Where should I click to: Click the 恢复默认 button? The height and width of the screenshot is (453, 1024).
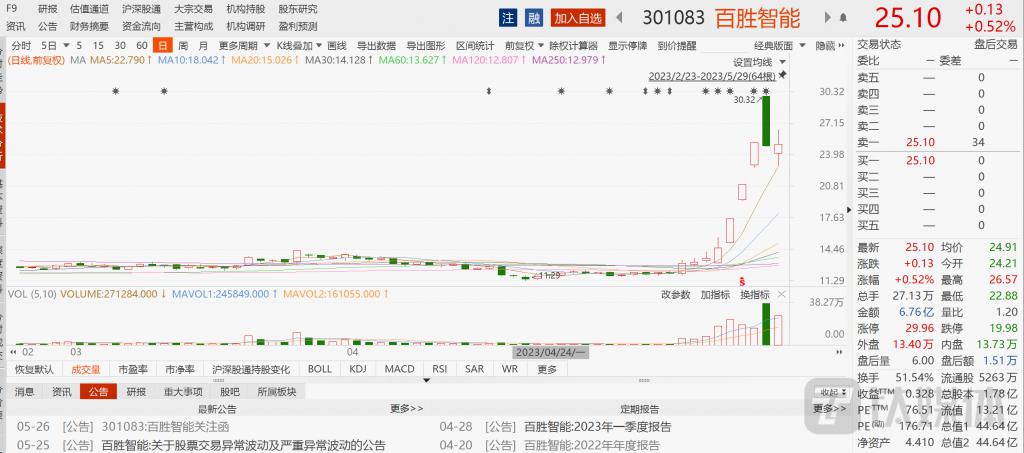(x=35, y=369)
